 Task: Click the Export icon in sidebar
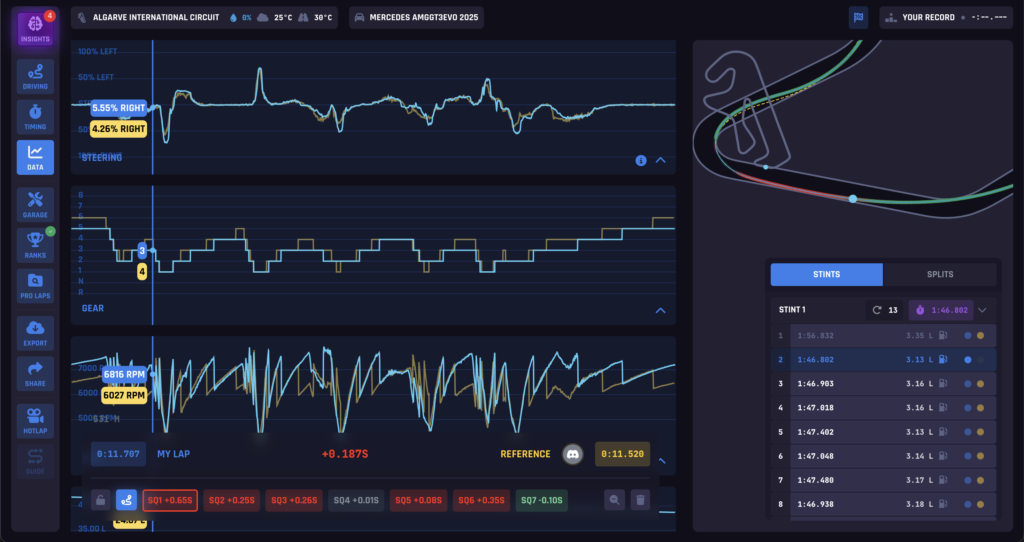tap(35, 333)
